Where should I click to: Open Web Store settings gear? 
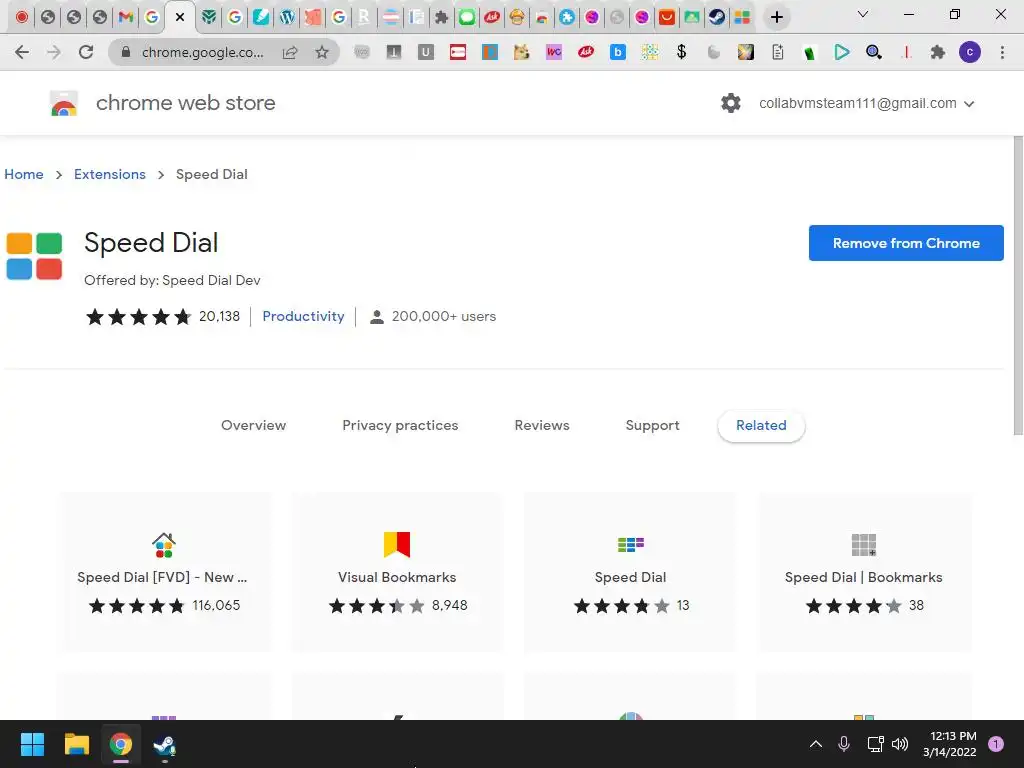click(731, 103)
